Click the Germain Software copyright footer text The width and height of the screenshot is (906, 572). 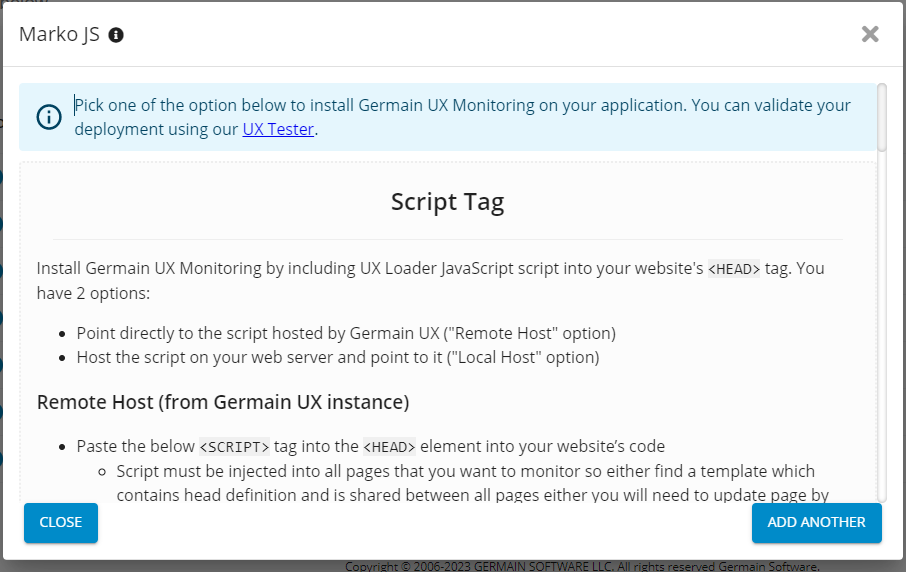[x=582, y=566]
